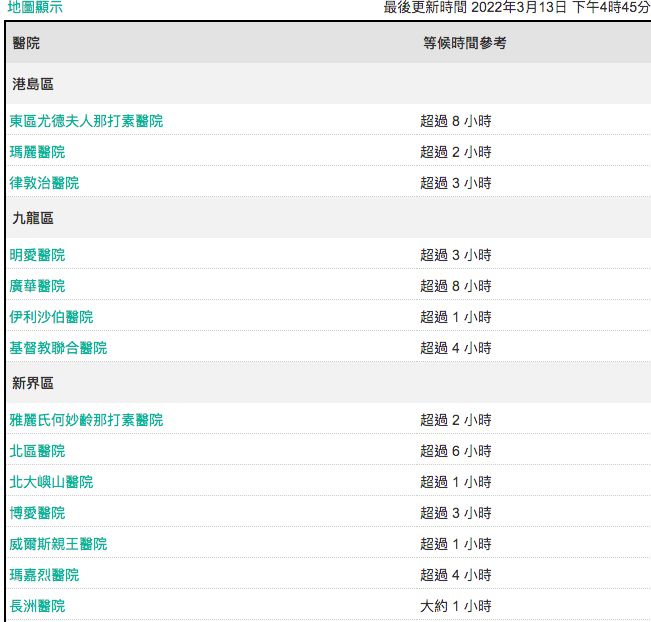Click wait time for 瑪麗醫院
This screenshot has width=651, height=622.
point(456,152)
